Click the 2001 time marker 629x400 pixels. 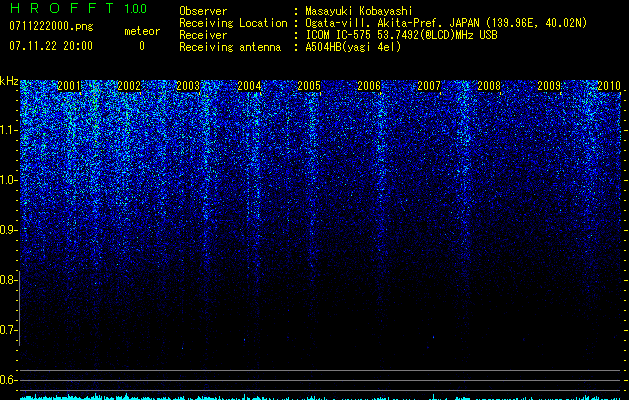(69, 86)
